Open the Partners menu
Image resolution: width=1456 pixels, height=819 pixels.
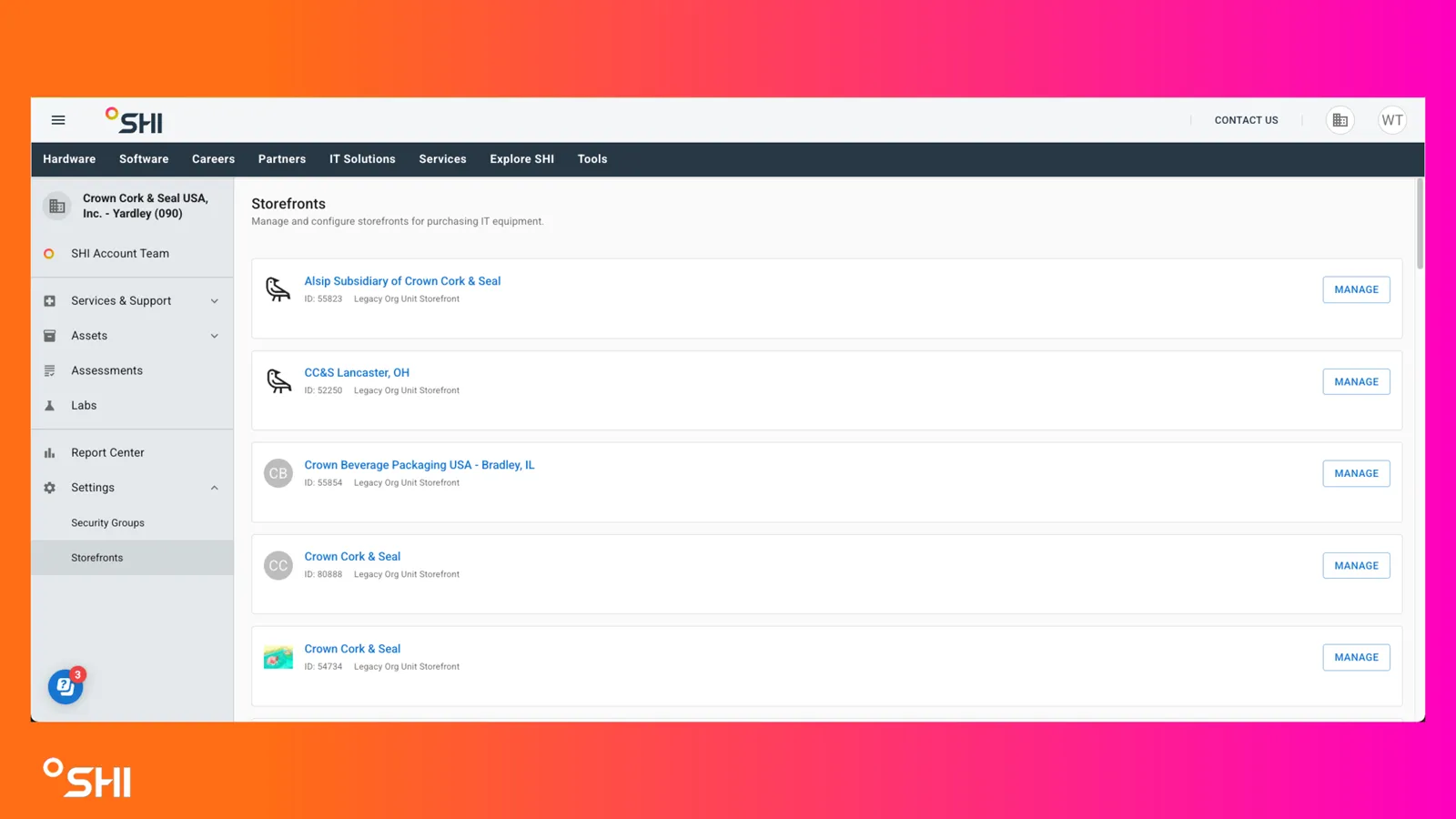coord(282,159)
